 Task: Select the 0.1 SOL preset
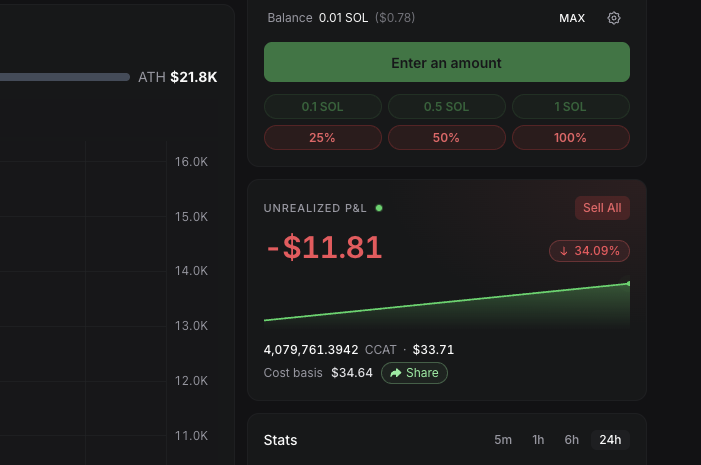(323, 106)
